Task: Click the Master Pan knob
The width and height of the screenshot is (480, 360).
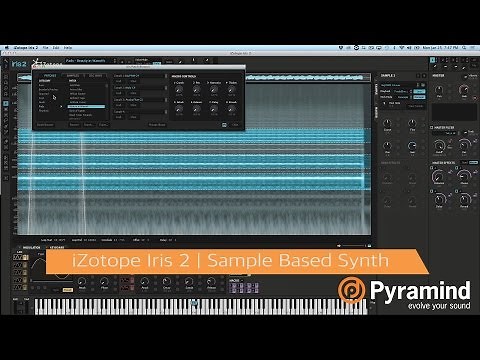Action: 439,90
